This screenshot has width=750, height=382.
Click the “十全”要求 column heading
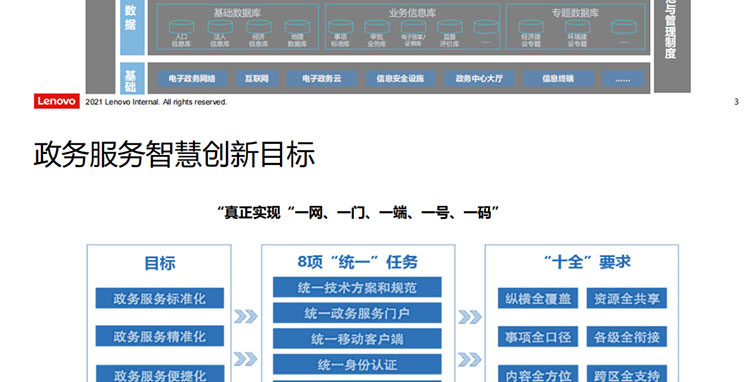tap(587, 262)
